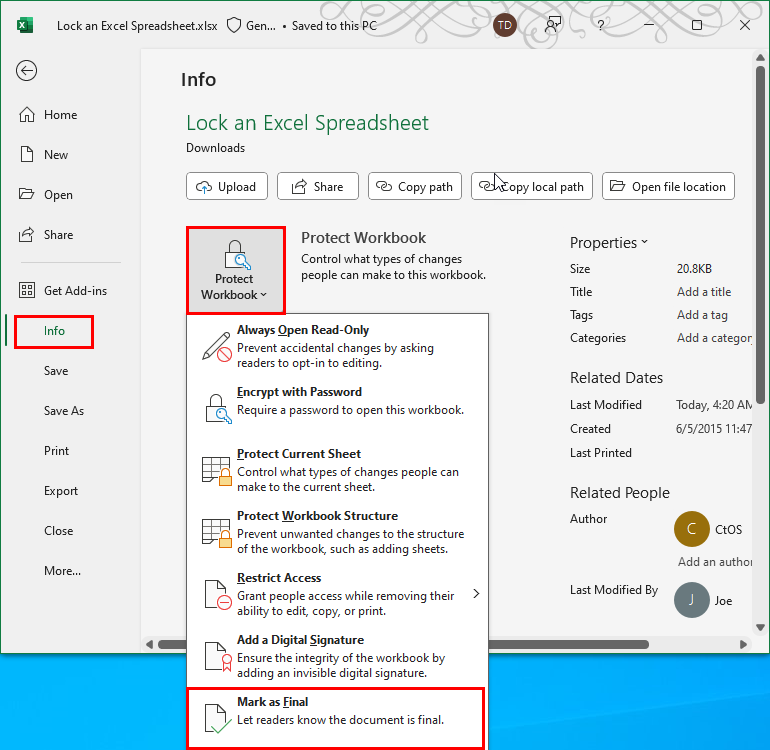Screen dimensions: 770x750
Task: Click the Protect Workbook dropdown button
Action: click(x=236, y=270)
